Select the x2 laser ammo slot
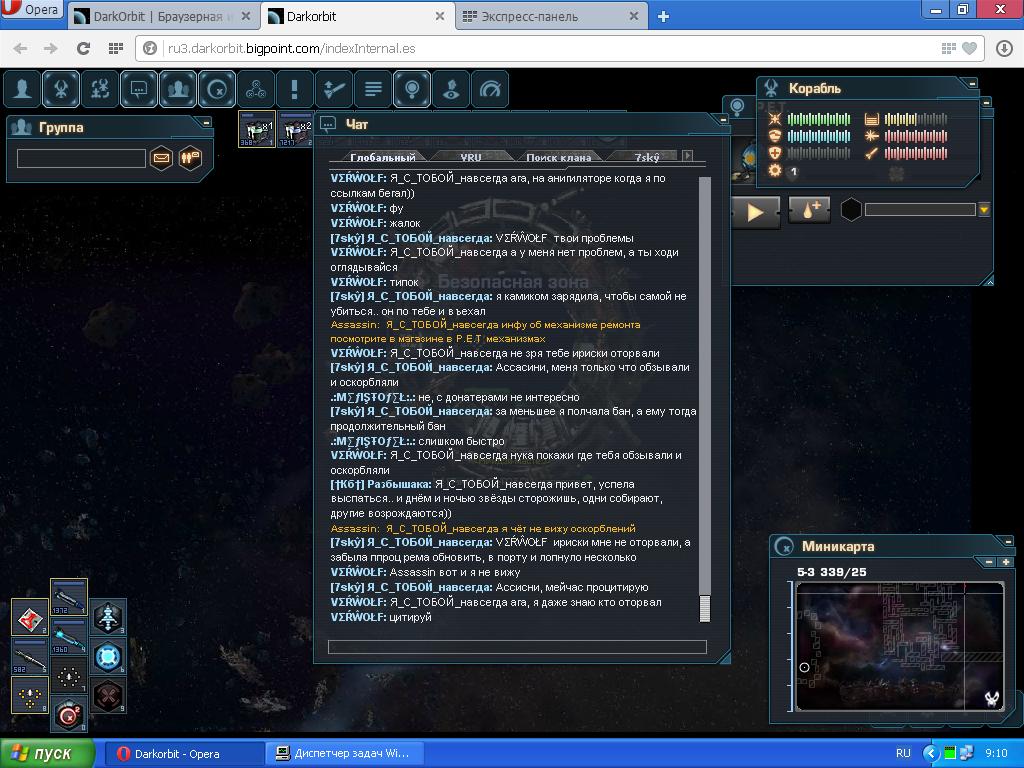This screenshot has height=768, width=1024. (295, 129)
